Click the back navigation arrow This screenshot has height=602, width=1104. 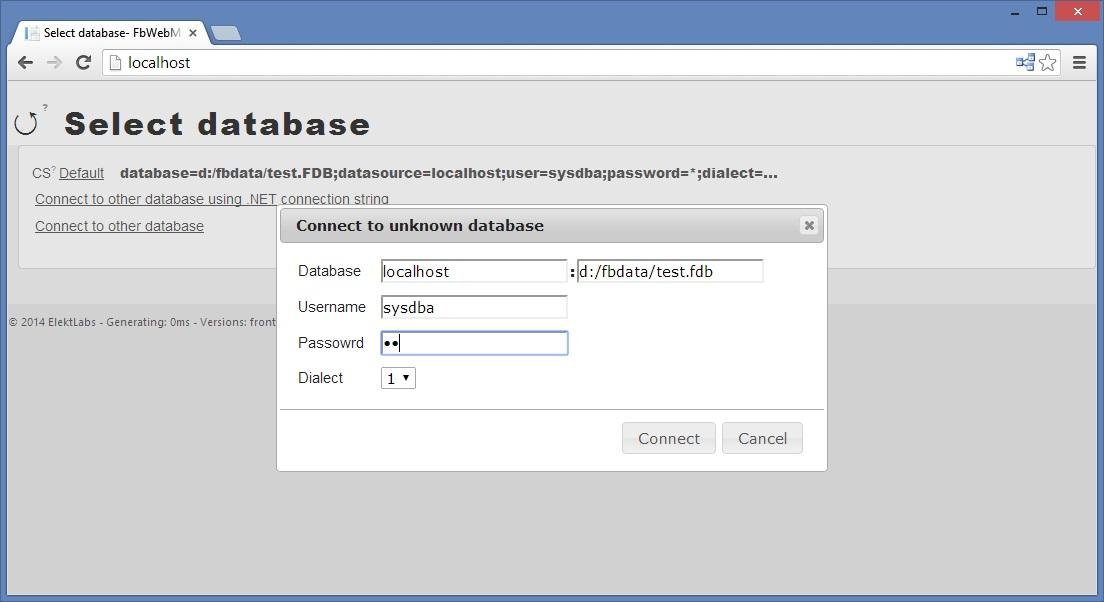tap(25, 62)
